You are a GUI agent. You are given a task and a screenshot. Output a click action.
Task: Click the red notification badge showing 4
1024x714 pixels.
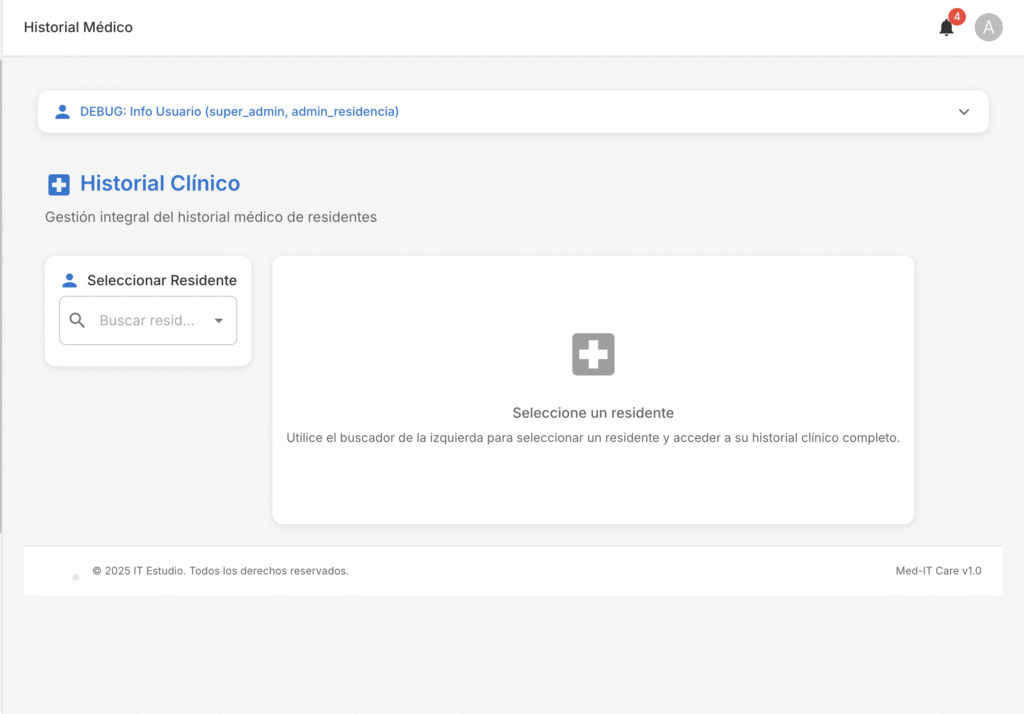957,17
